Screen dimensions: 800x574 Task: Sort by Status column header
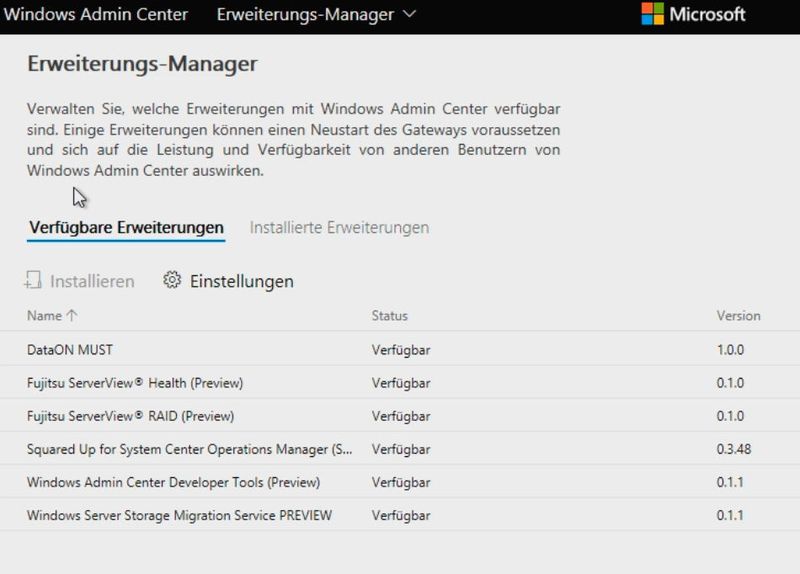pyautogui.click(x=390, y=316)
